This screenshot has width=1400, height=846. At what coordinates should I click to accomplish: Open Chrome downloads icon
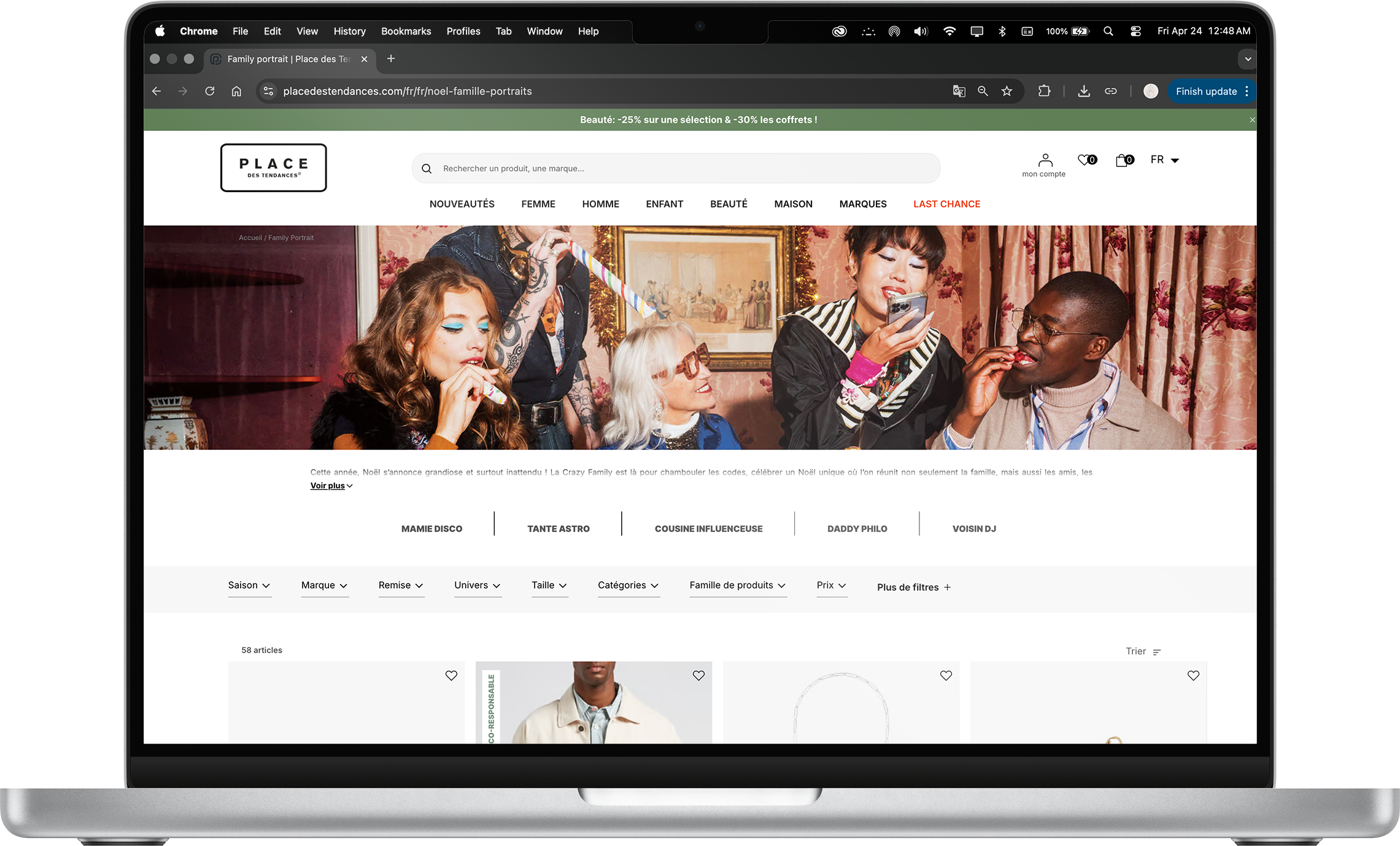pos(1084,91)
